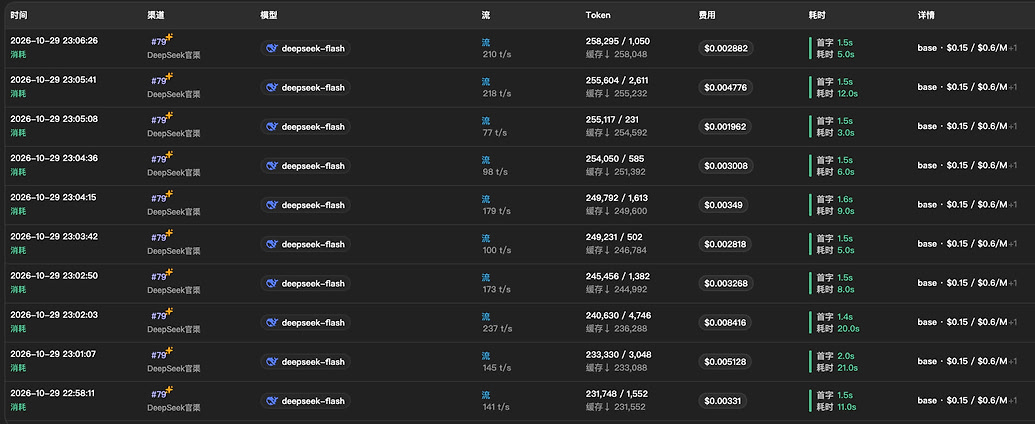Click deepseek-flash model badge in 23:01:07 row
This screenshot has width=1035, height=424.
[305, 362]
